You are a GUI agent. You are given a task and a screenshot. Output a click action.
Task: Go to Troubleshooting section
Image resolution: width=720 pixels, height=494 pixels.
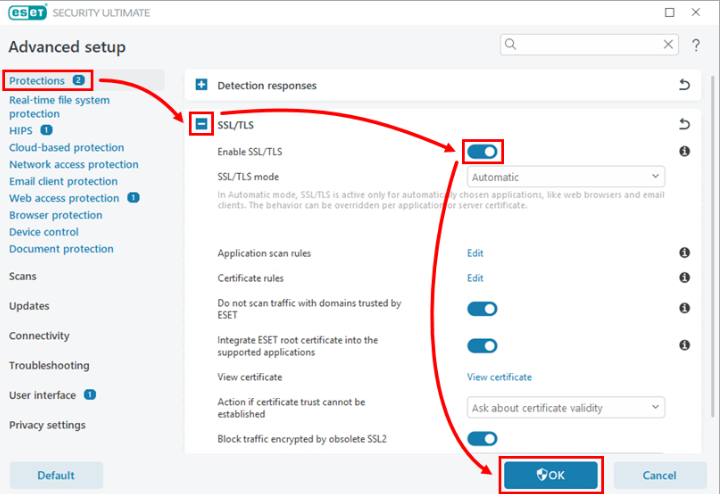click(49, 365)
